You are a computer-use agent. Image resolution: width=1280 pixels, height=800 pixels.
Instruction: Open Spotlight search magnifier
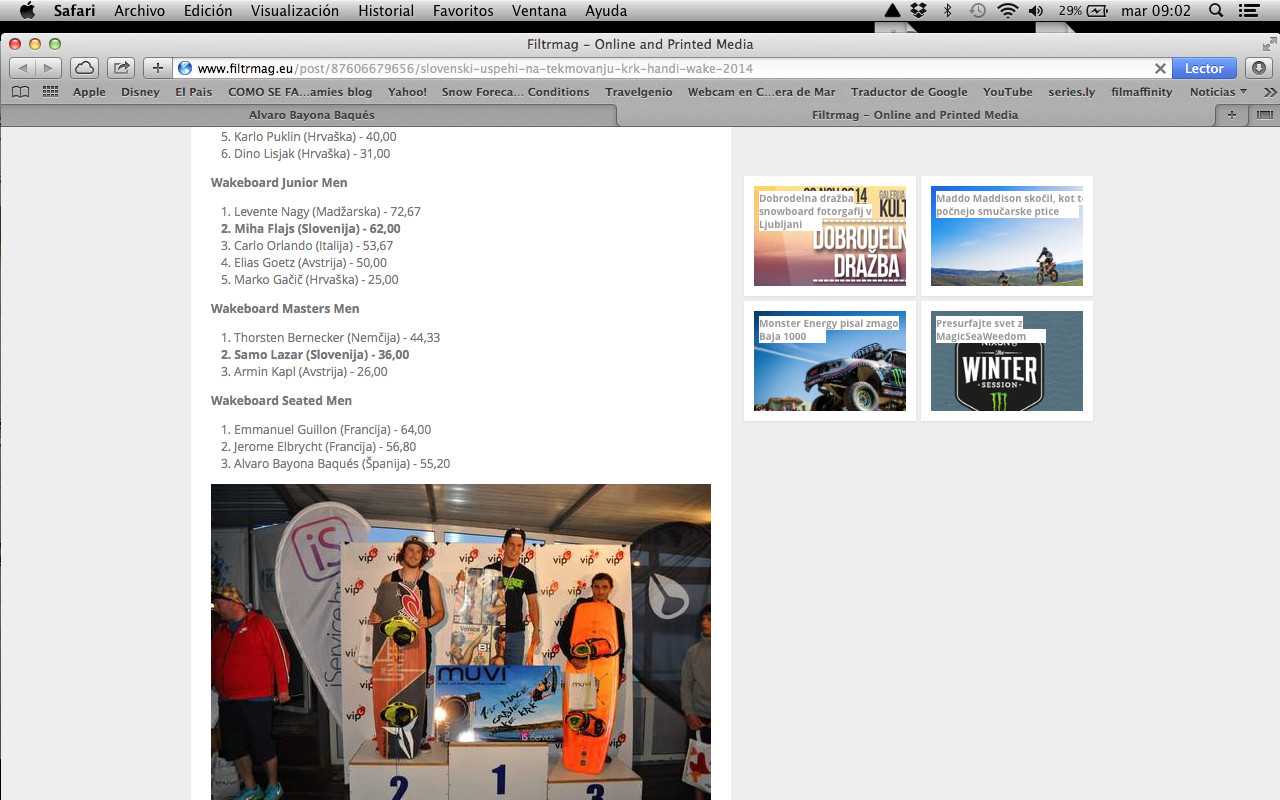click(1216, 11)
